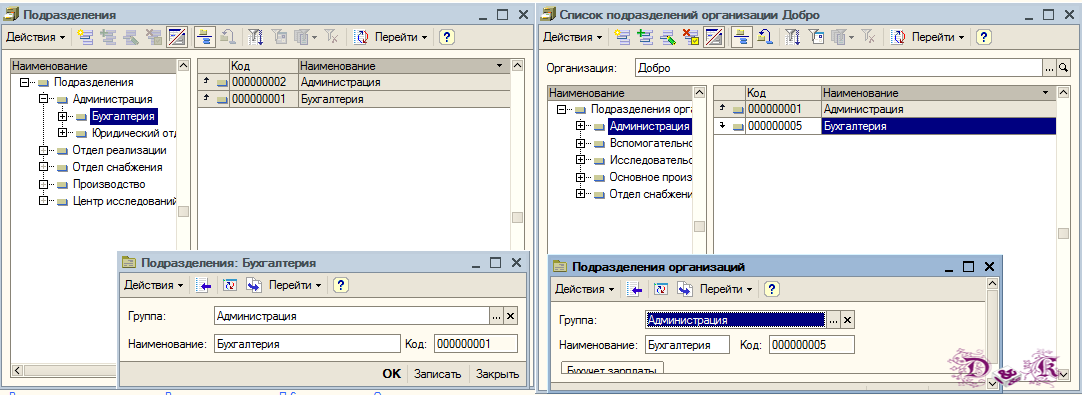The width and height of the screenshot is (1082, 395).
Task: Click the Reread icon in Подразделения организаций dialog
Action: [662, 289]
